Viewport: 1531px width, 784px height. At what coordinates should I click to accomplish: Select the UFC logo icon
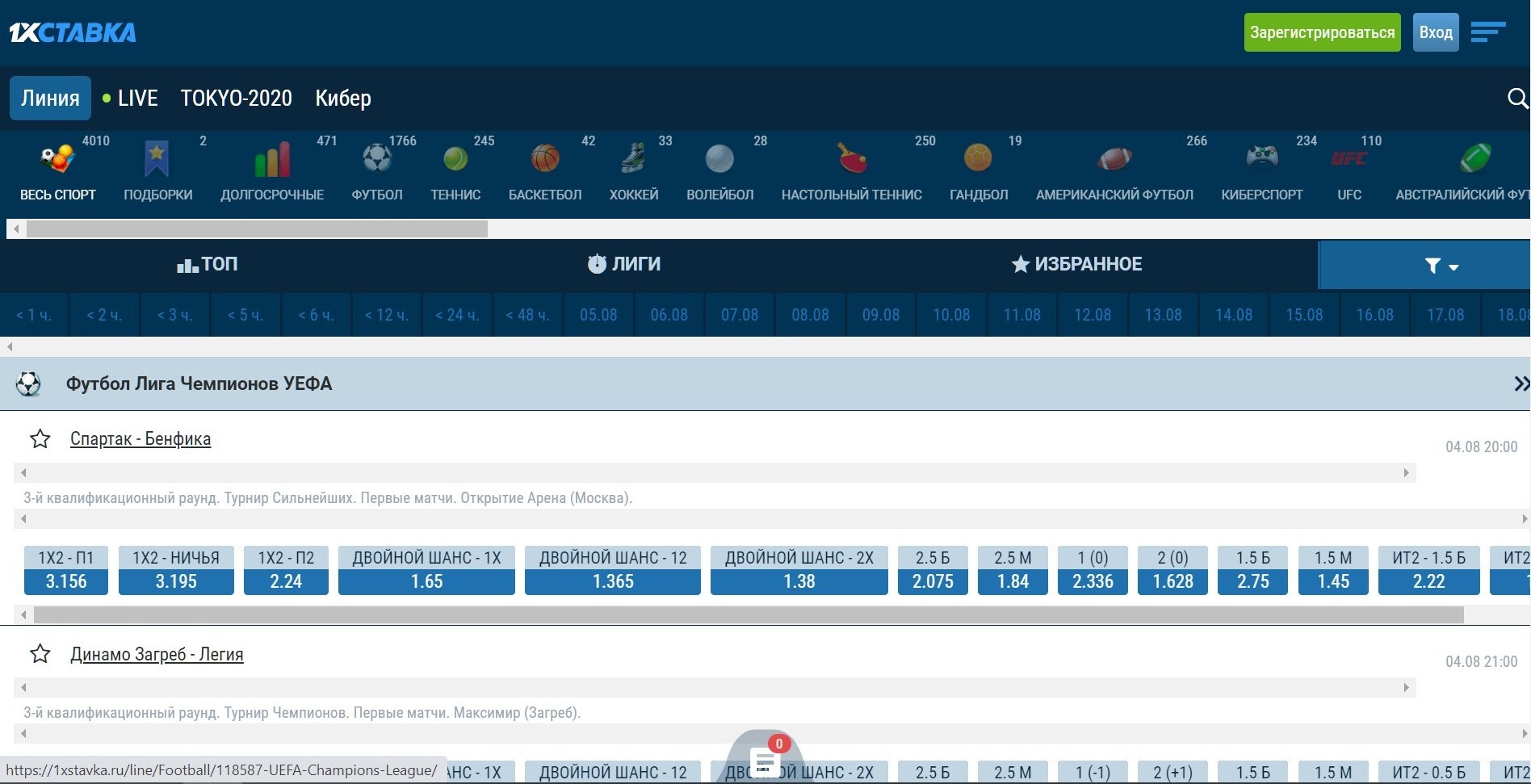click(x=1349, y=158)
